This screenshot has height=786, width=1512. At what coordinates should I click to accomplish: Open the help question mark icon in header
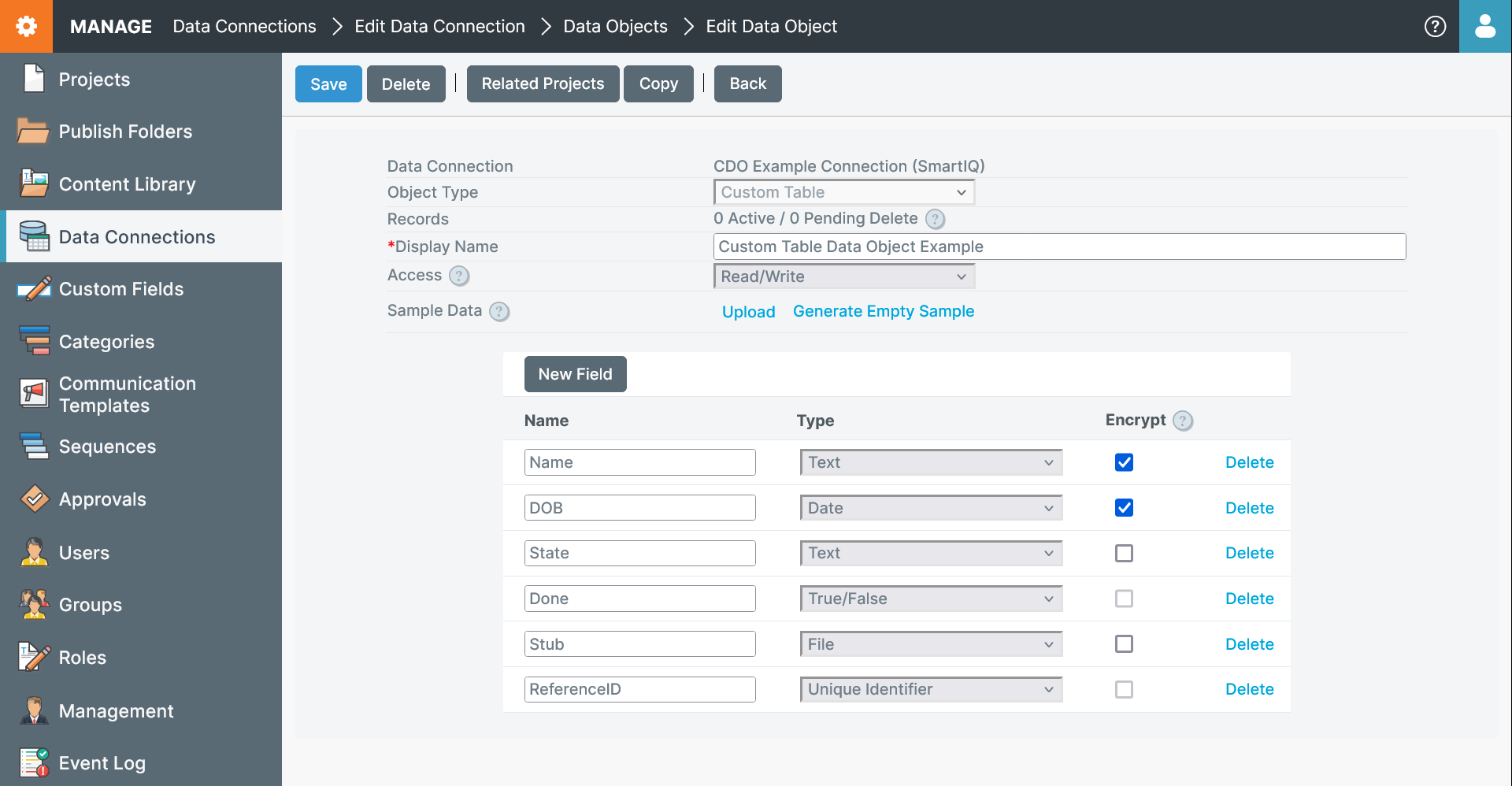click(x=1435, y=26)
